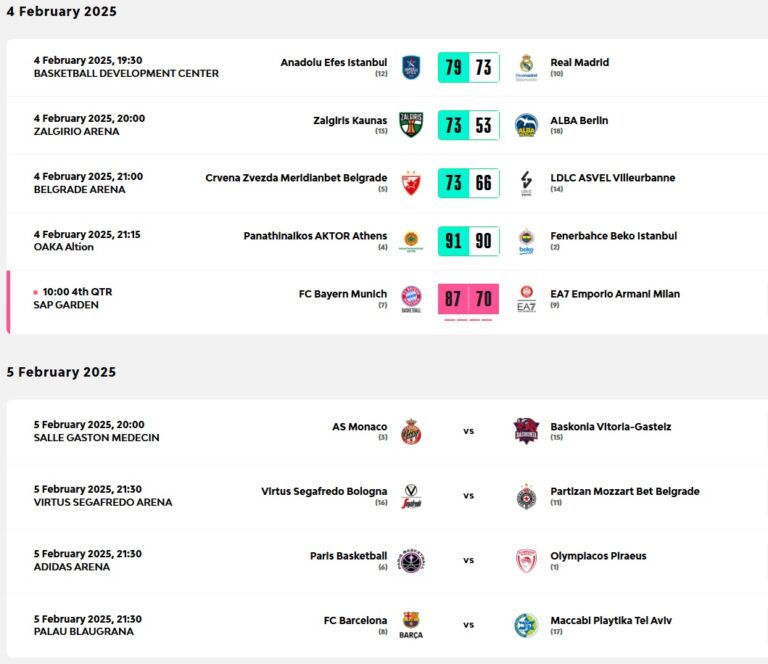This screenshot has height=664, width=768.
Task: Click the Anadolu Efes Istanbul club logo
Action: coord(411,67)
